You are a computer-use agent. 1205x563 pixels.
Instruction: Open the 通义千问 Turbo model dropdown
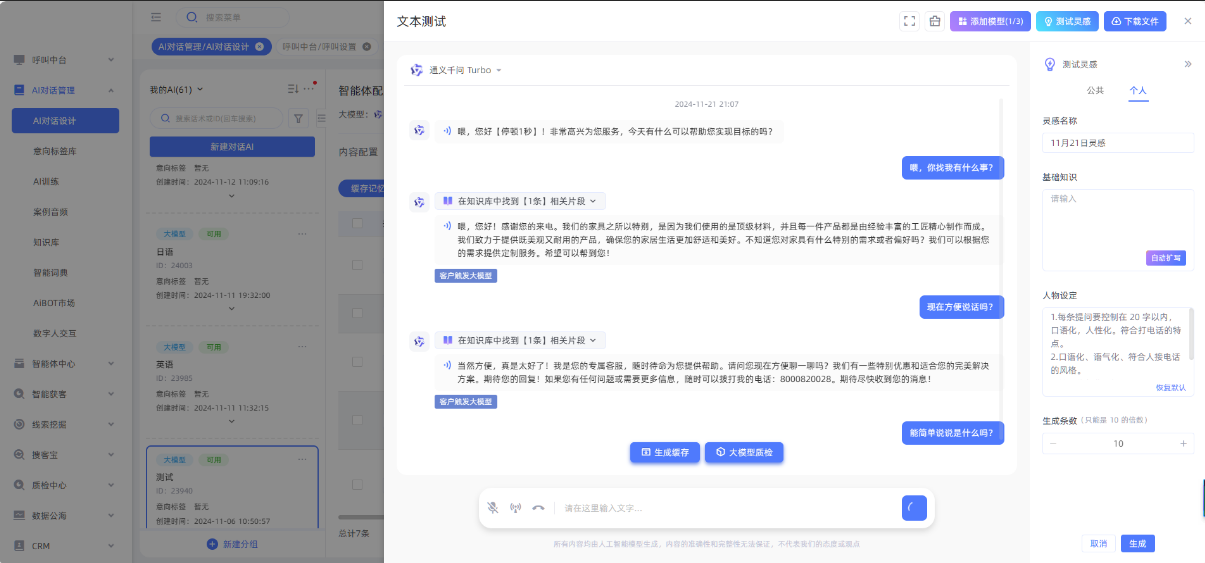tap(456, 70)
